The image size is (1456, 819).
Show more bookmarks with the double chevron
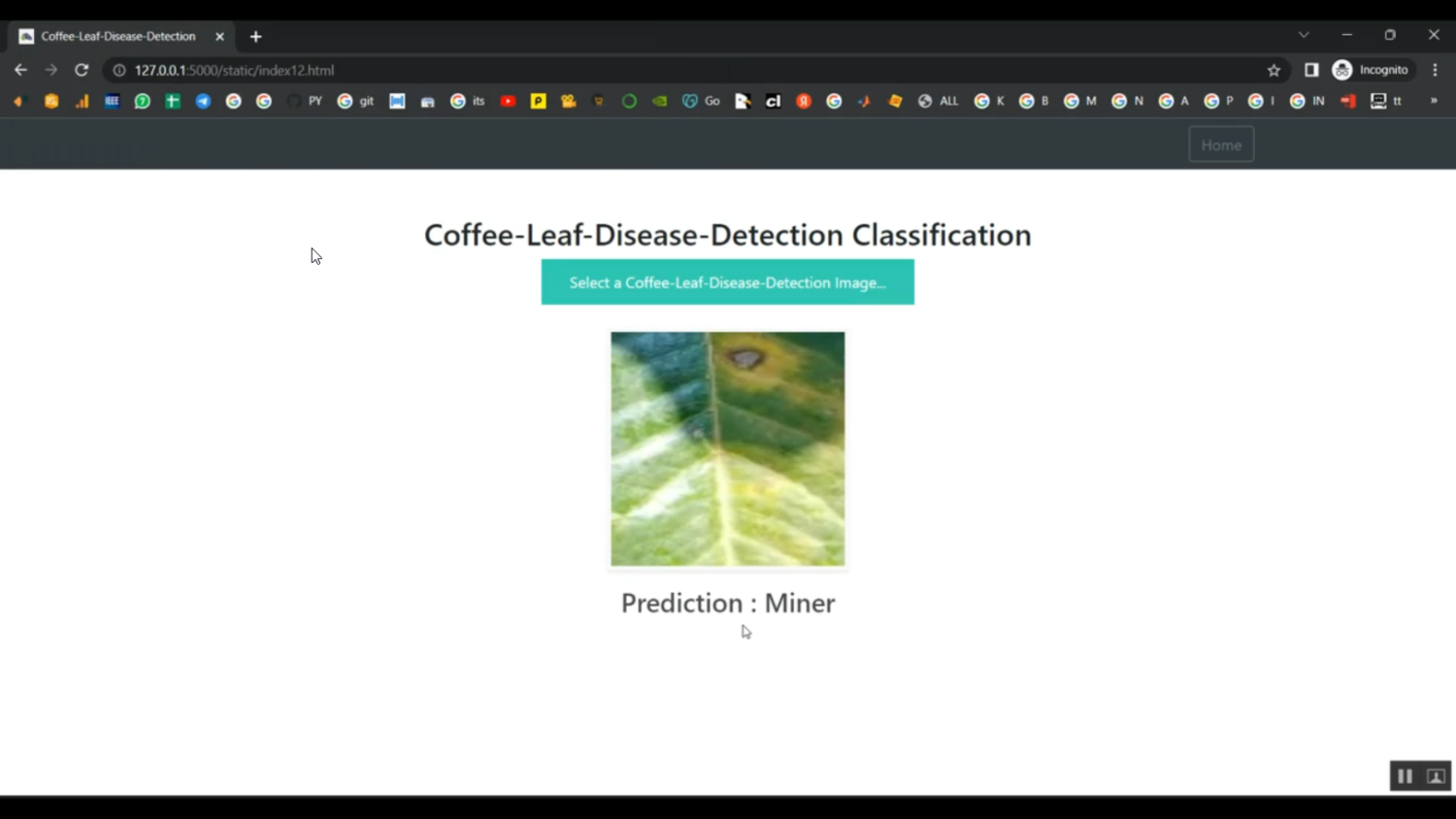[x=1434, y=101]
